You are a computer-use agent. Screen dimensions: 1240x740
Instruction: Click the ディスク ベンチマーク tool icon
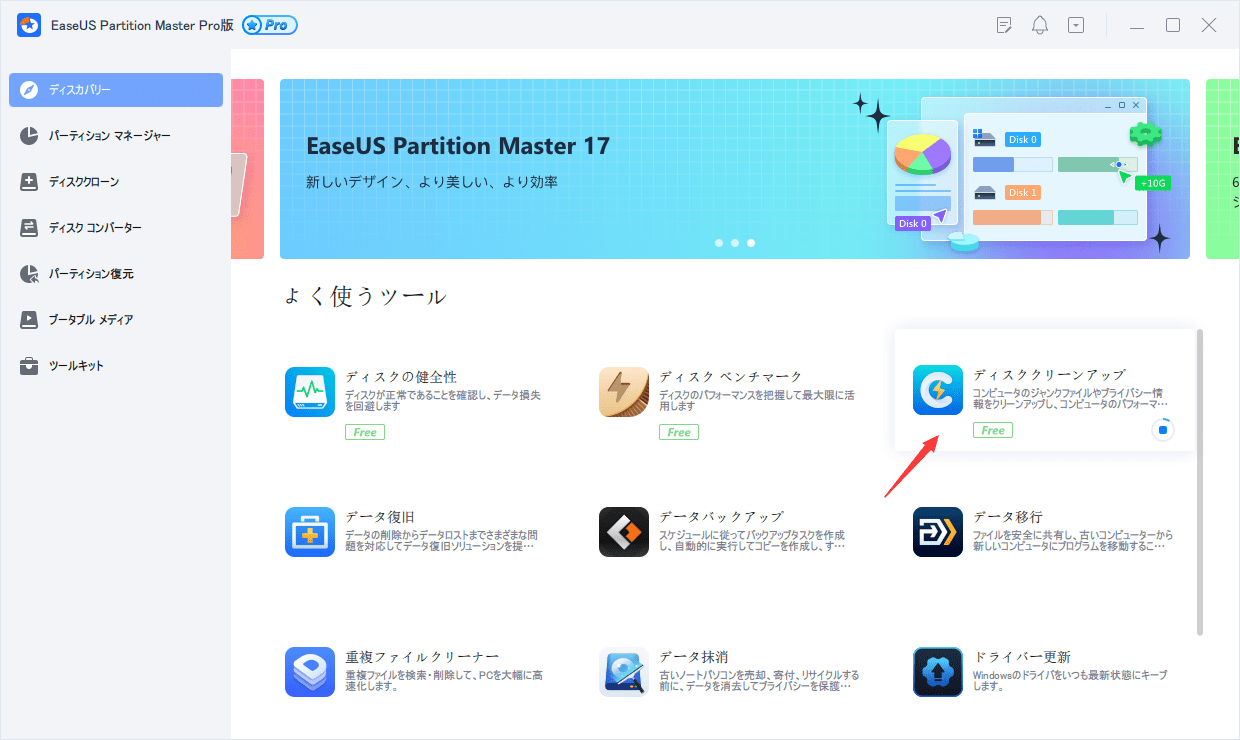pos(624,392)
